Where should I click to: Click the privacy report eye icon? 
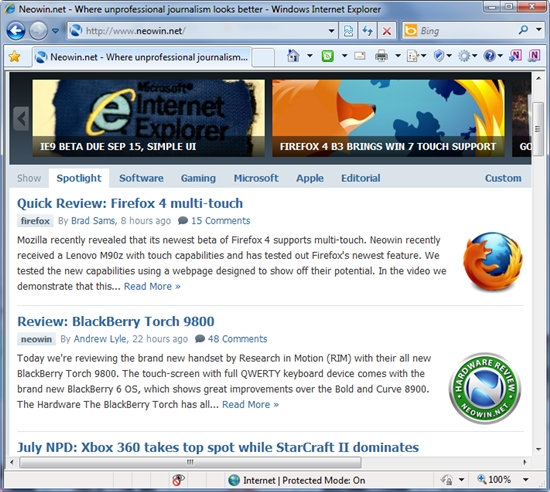[178, 480]
